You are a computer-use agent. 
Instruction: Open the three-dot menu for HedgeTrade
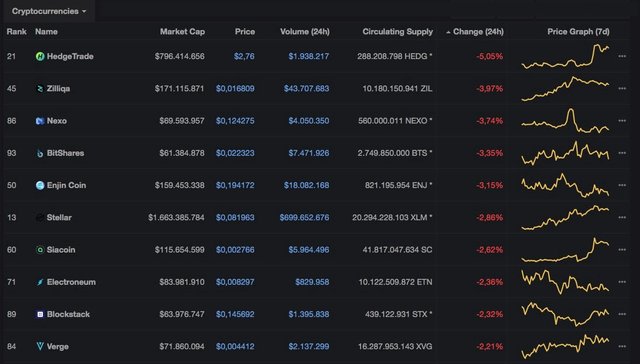click(622, 56)
